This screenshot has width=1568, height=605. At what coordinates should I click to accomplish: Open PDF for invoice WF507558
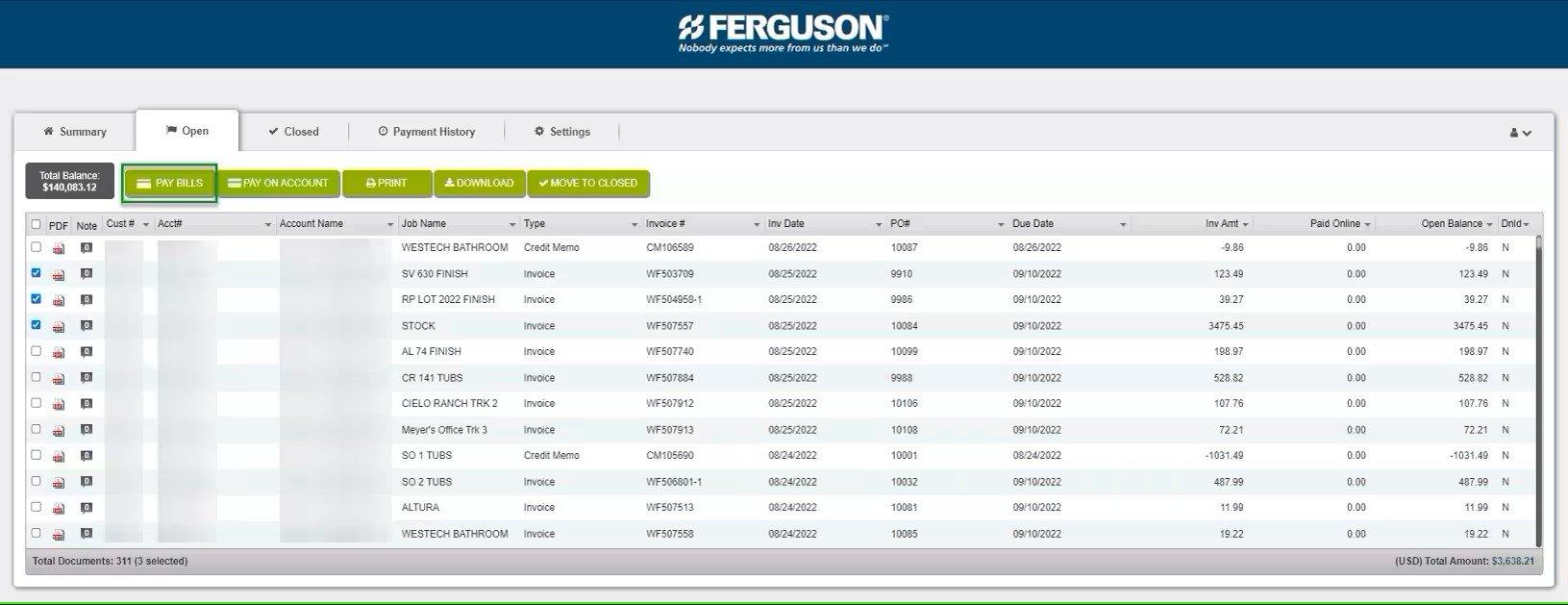[x=59, y=535]
